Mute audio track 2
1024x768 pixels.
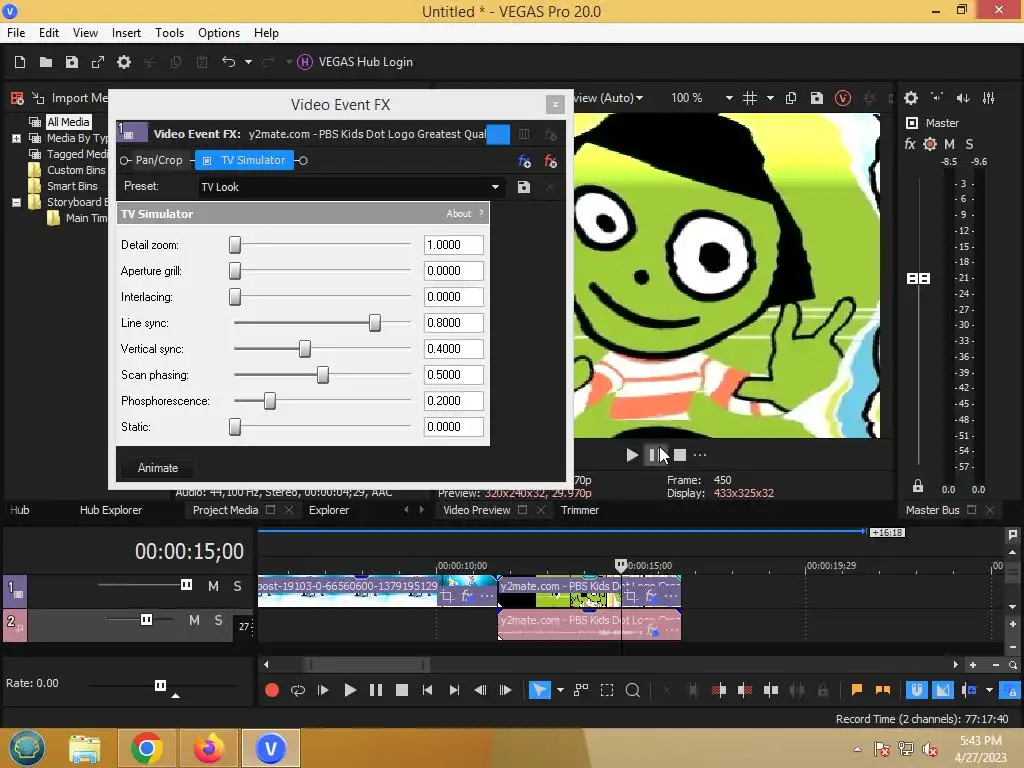(194, 620)
